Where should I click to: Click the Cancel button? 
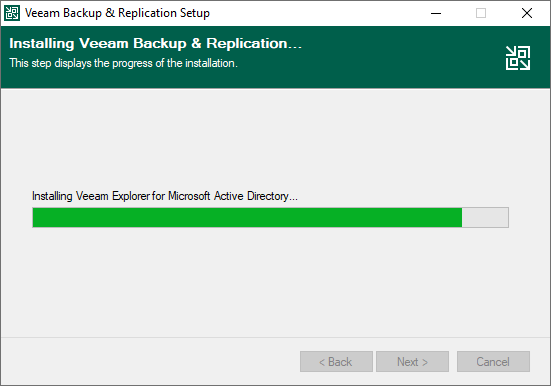pos(493,361)
